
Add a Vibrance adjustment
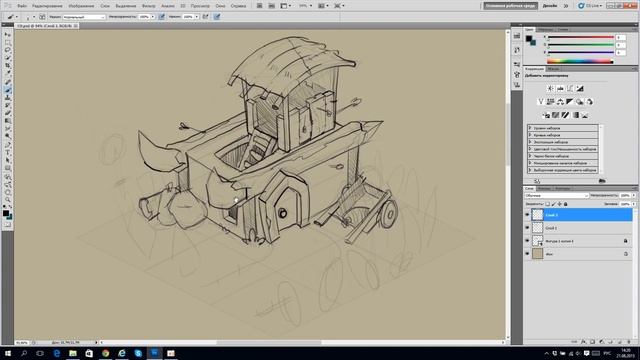pos(540,102)
